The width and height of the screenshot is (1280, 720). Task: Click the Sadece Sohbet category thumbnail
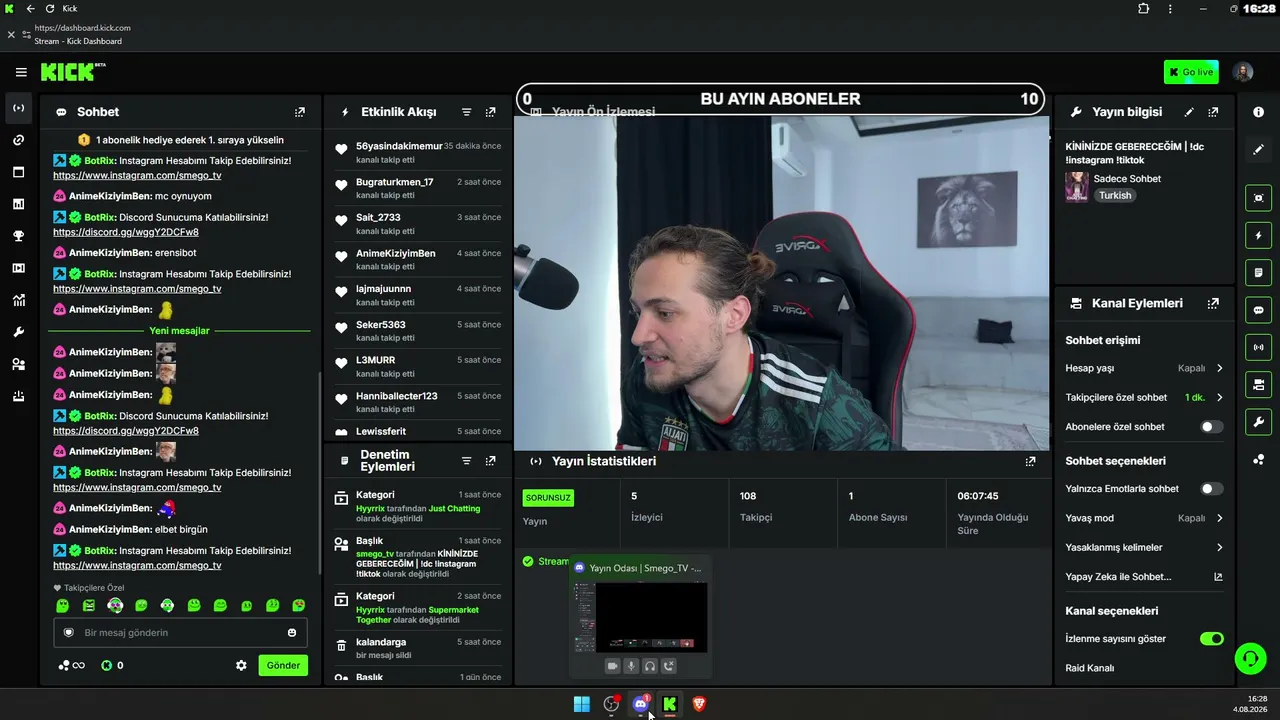coord(1077,187)
